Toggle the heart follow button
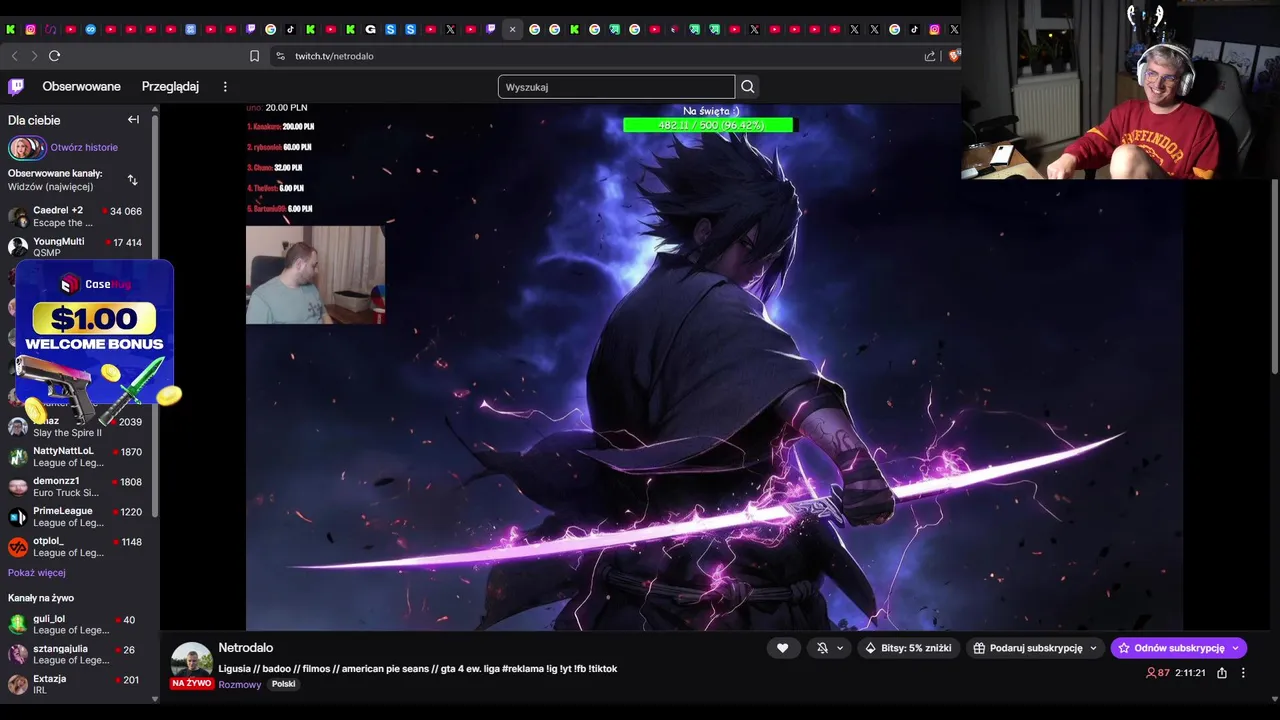1280x720 pixels. click(x=783, y=648)
